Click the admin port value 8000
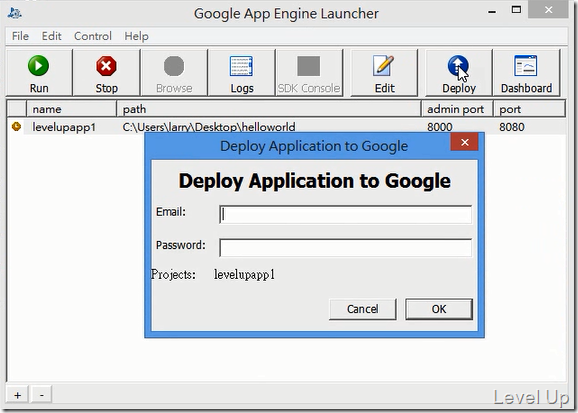Screen dimensions: 578x413 (439, 127)
